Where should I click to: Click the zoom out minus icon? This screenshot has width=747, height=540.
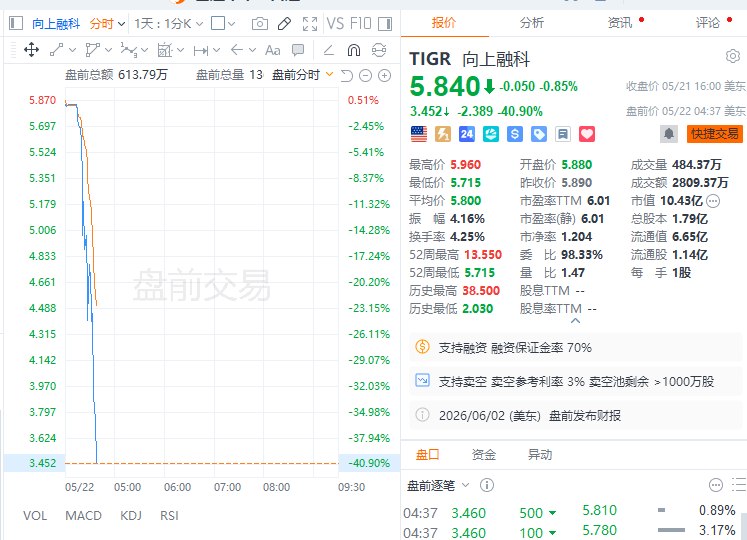point(365,75)
